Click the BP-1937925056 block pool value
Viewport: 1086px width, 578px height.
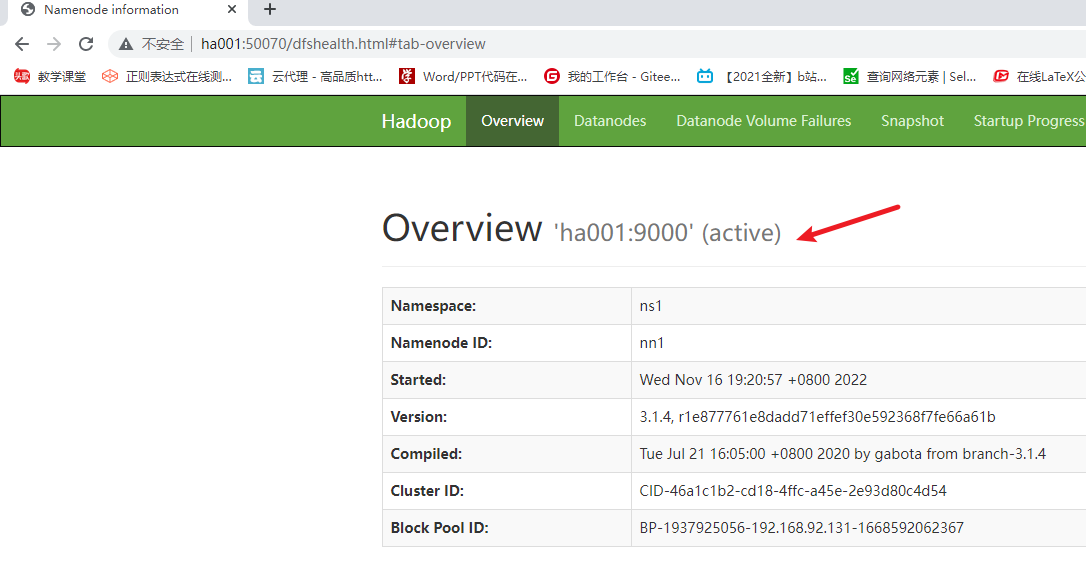[x=801, y=528]
